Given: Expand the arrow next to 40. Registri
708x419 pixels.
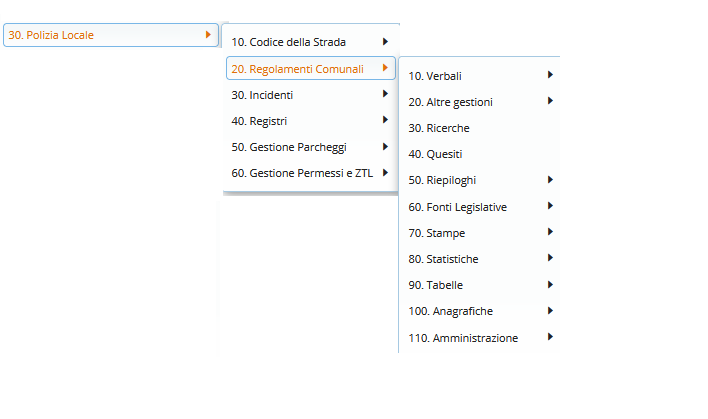Looking at the screenshot, I should click(x=385, y=121).
